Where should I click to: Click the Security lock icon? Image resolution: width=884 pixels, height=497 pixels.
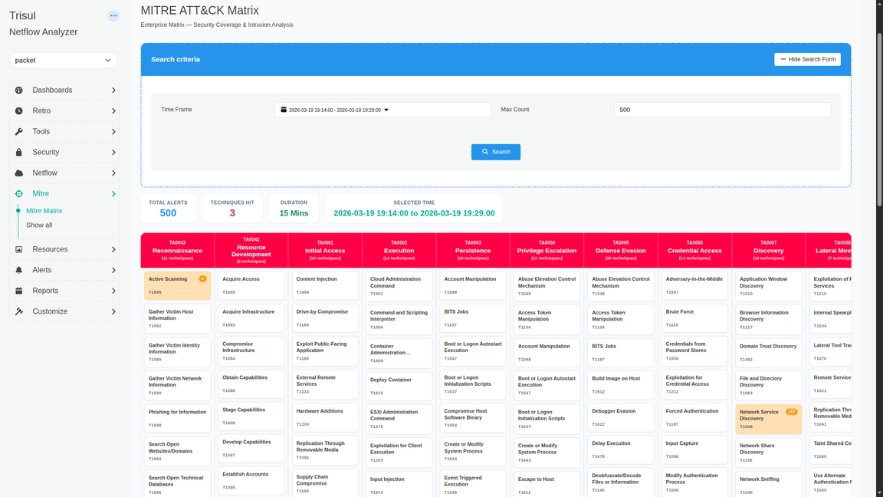point(18,152)
